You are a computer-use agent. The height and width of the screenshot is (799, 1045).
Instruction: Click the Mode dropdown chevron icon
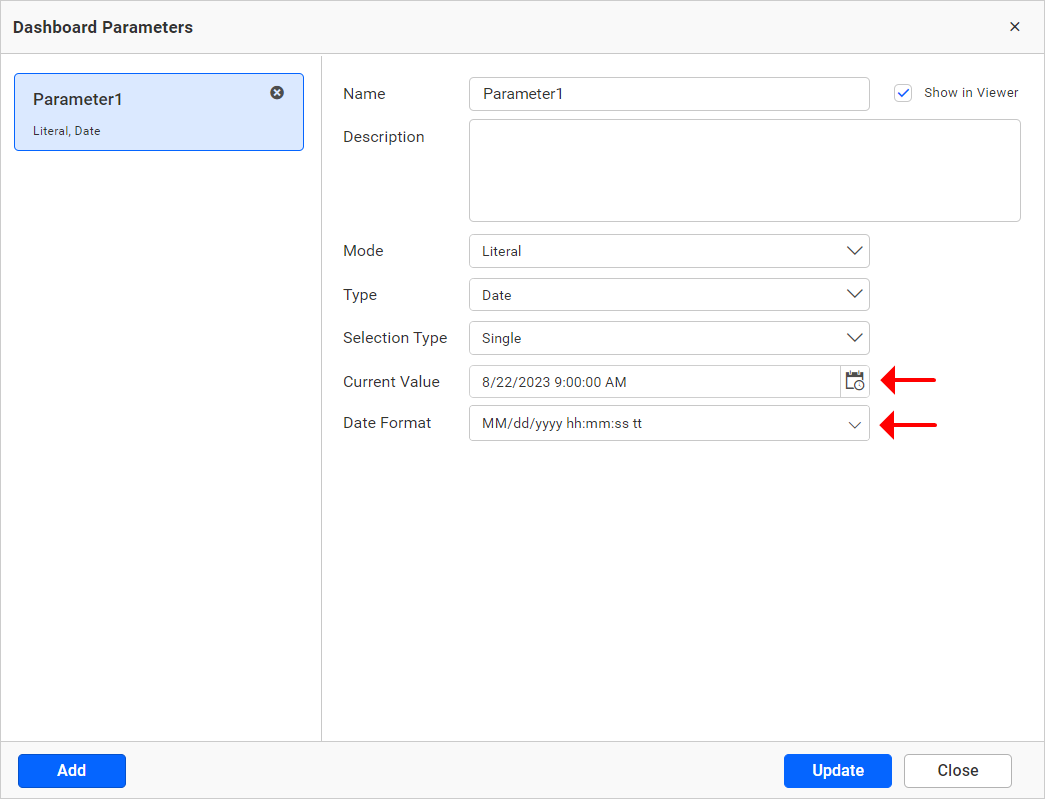(x=855, y=251)
